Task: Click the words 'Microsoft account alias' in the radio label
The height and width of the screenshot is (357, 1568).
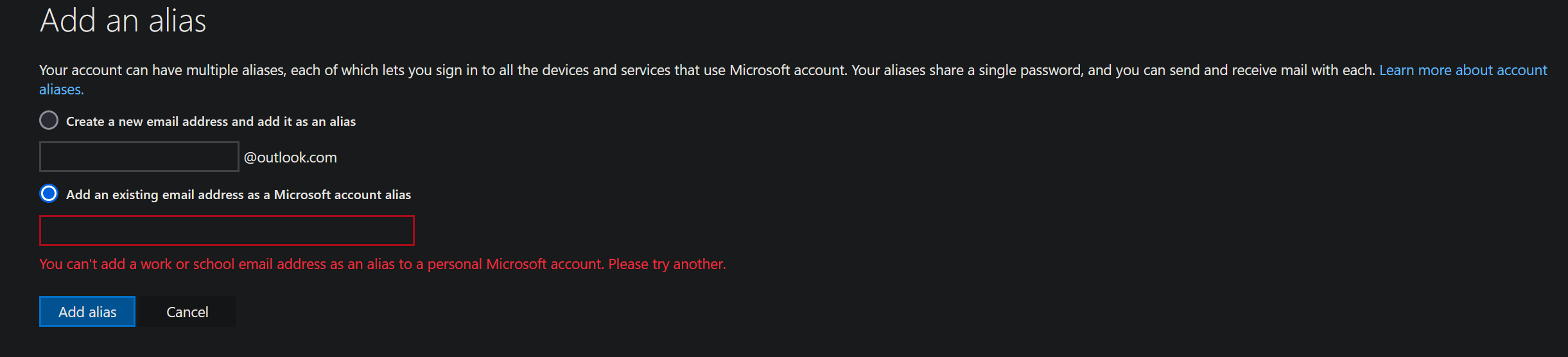Action: 342,195
